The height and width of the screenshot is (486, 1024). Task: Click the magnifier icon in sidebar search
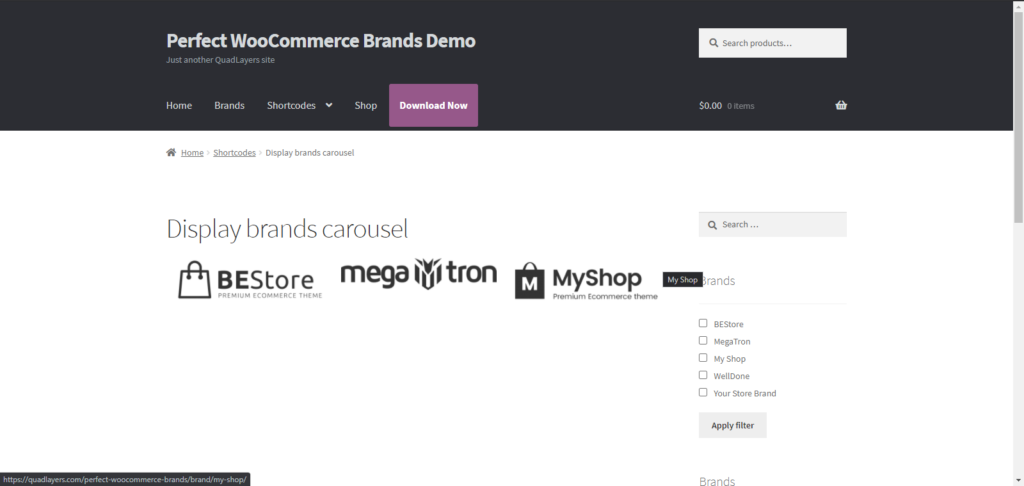pyautogui.click(x=712, y=225)
